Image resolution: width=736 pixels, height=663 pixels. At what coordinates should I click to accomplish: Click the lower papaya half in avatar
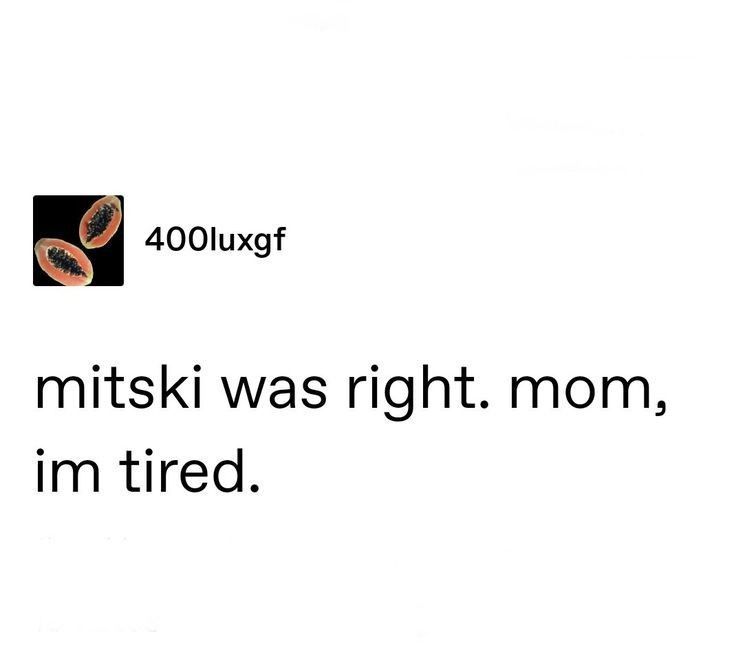click(63, 261)
